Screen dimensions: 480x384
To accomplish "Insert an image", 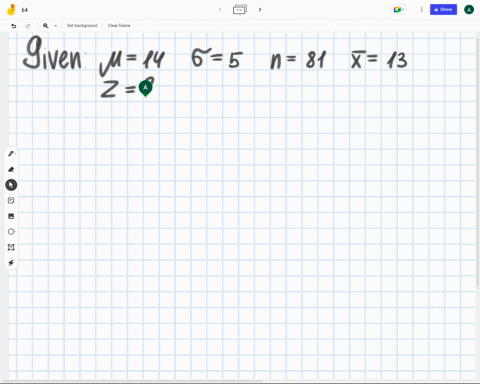I will pos(11,216).
